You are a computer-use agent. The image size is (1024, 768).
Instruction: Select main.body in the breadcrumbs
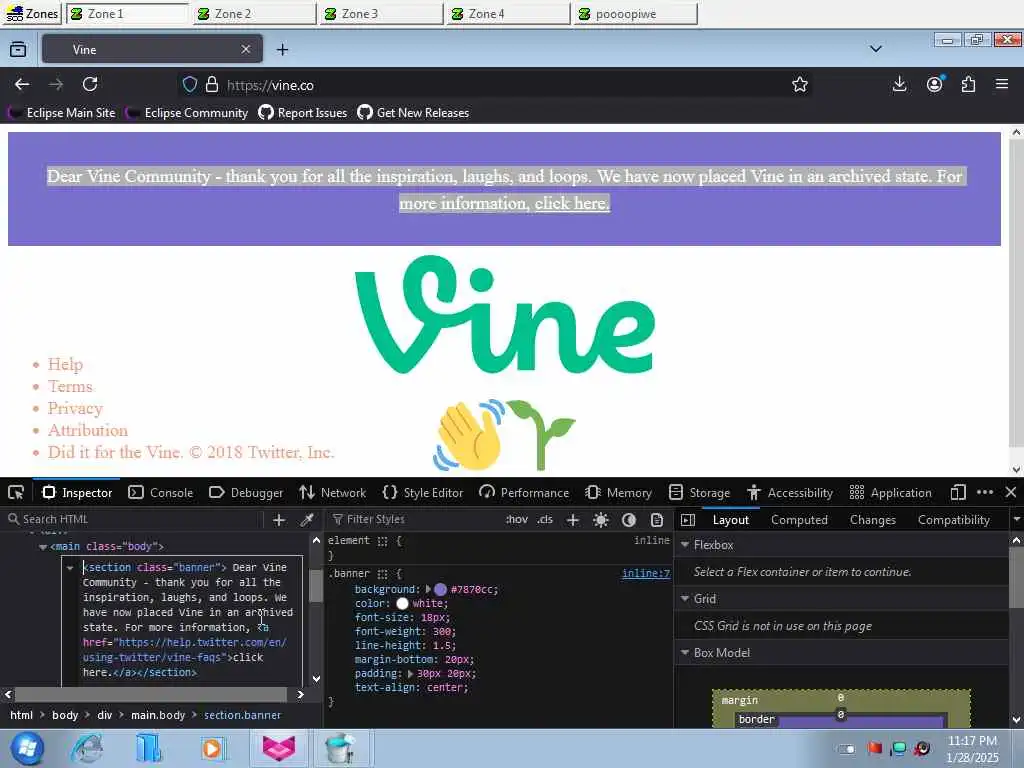click(x=158, y=715)
